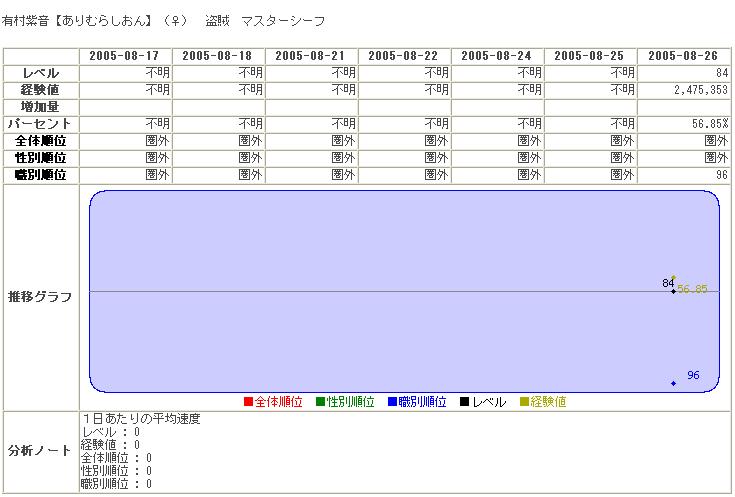Click the olive 経験値 legend swatch

tap(525, 402)
